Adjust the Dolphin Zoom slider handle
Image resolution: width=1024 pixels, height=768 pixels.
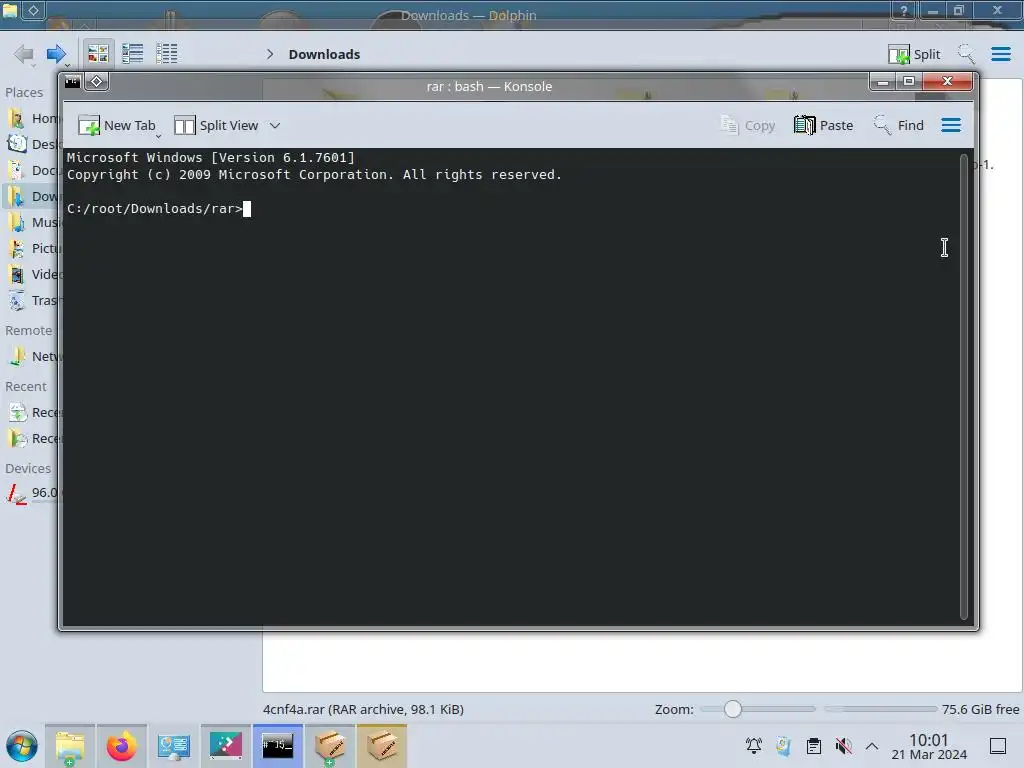(733, 709)
